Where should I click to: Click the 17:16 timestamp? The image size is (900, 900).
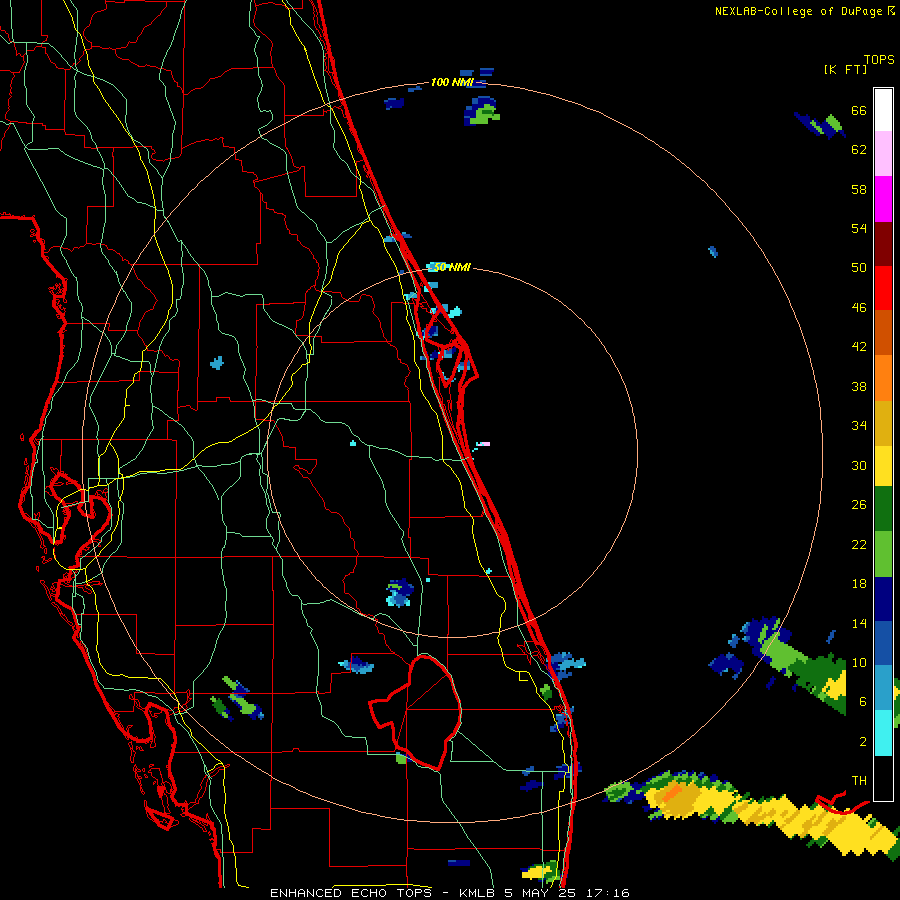(608, 893)
